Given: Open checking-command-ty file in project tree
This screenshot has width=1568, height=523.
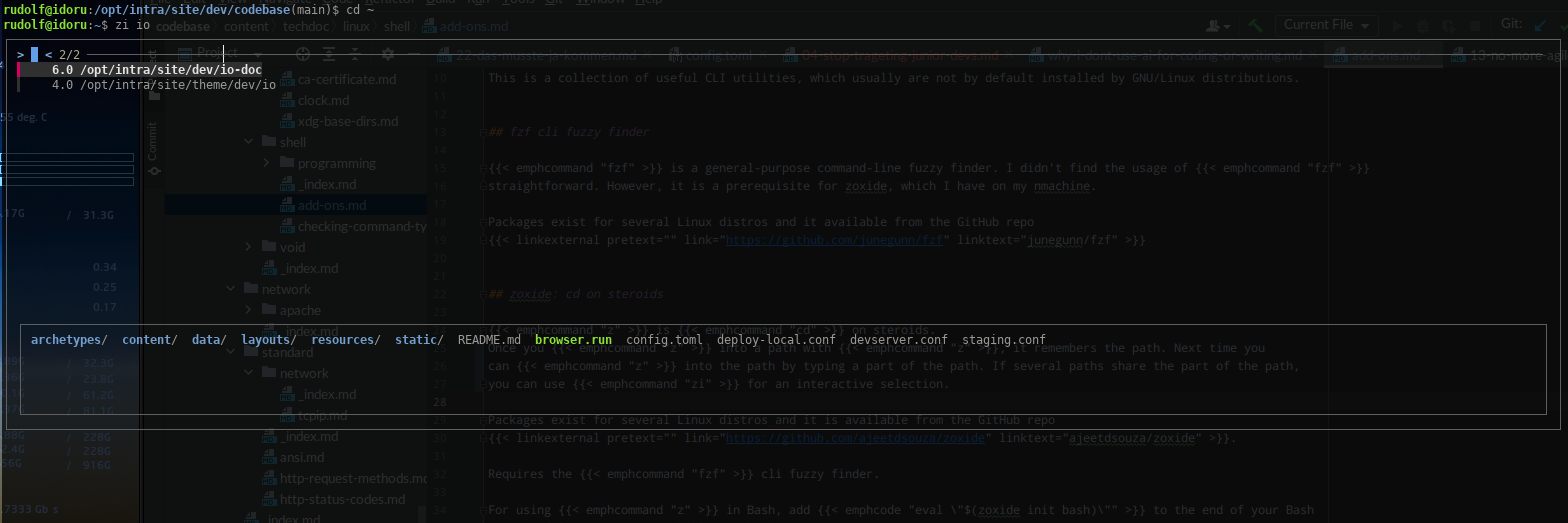Looking at the screenshot, I should coord(354,226).
